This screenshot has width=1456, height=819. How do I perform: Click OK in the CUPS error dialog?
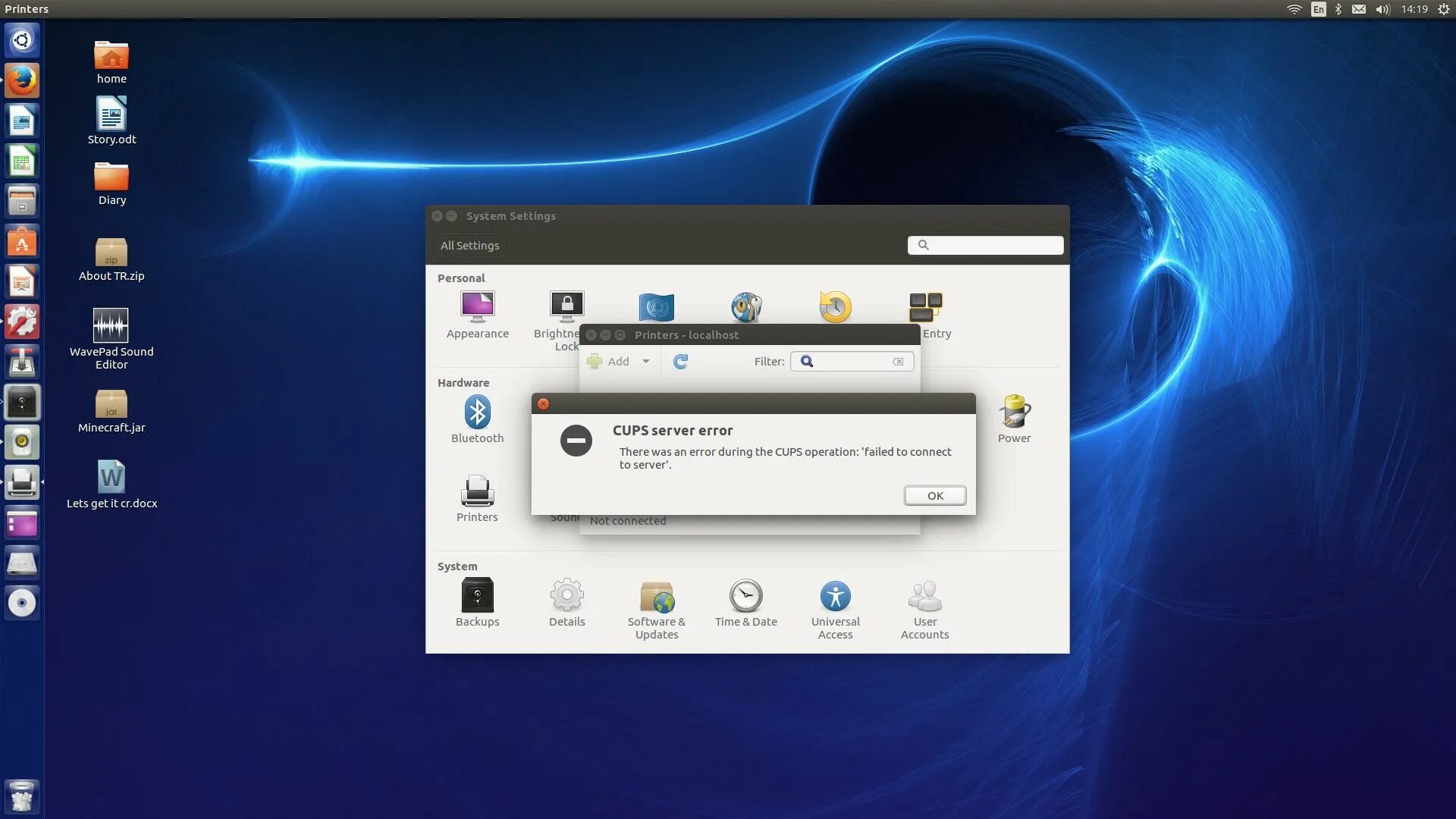934,495
